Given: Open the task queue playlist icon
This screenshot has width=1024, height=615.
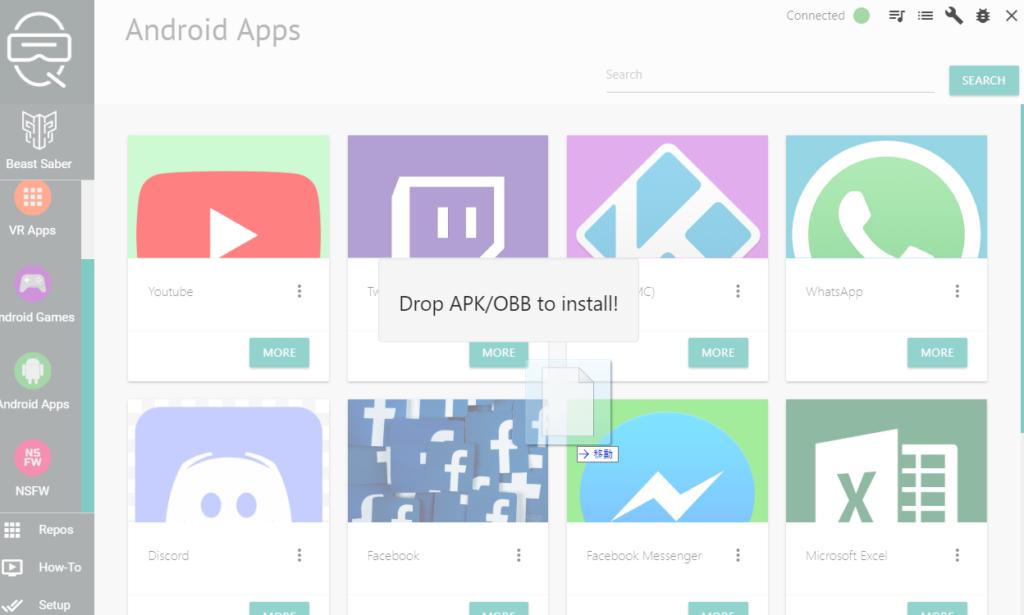Looking at the screenshot, I should (897, 16).
